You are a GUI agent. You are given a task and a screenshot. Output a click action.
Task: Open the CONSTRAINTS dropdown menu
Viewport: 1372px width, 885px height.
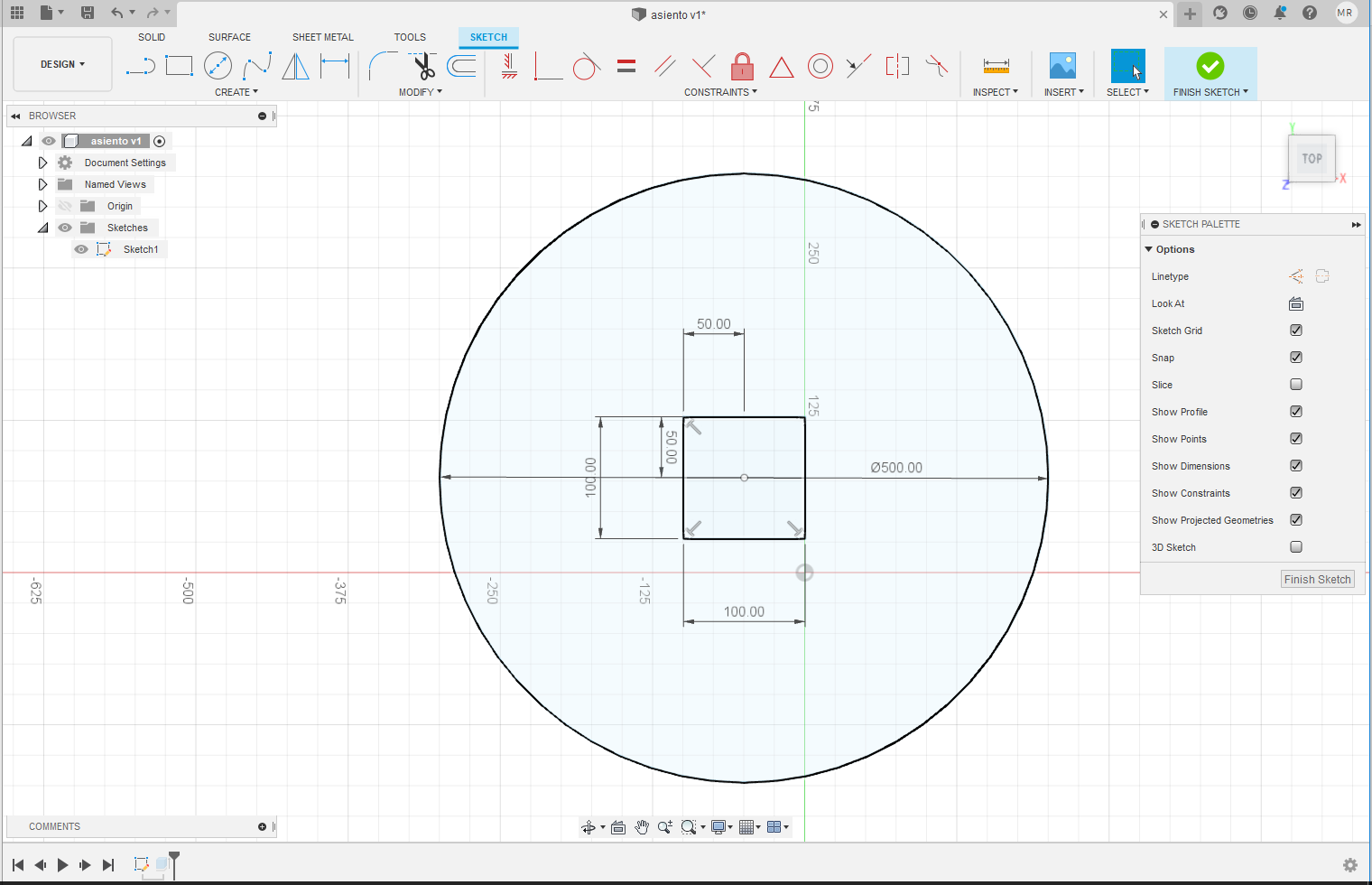tap(720, 92)
